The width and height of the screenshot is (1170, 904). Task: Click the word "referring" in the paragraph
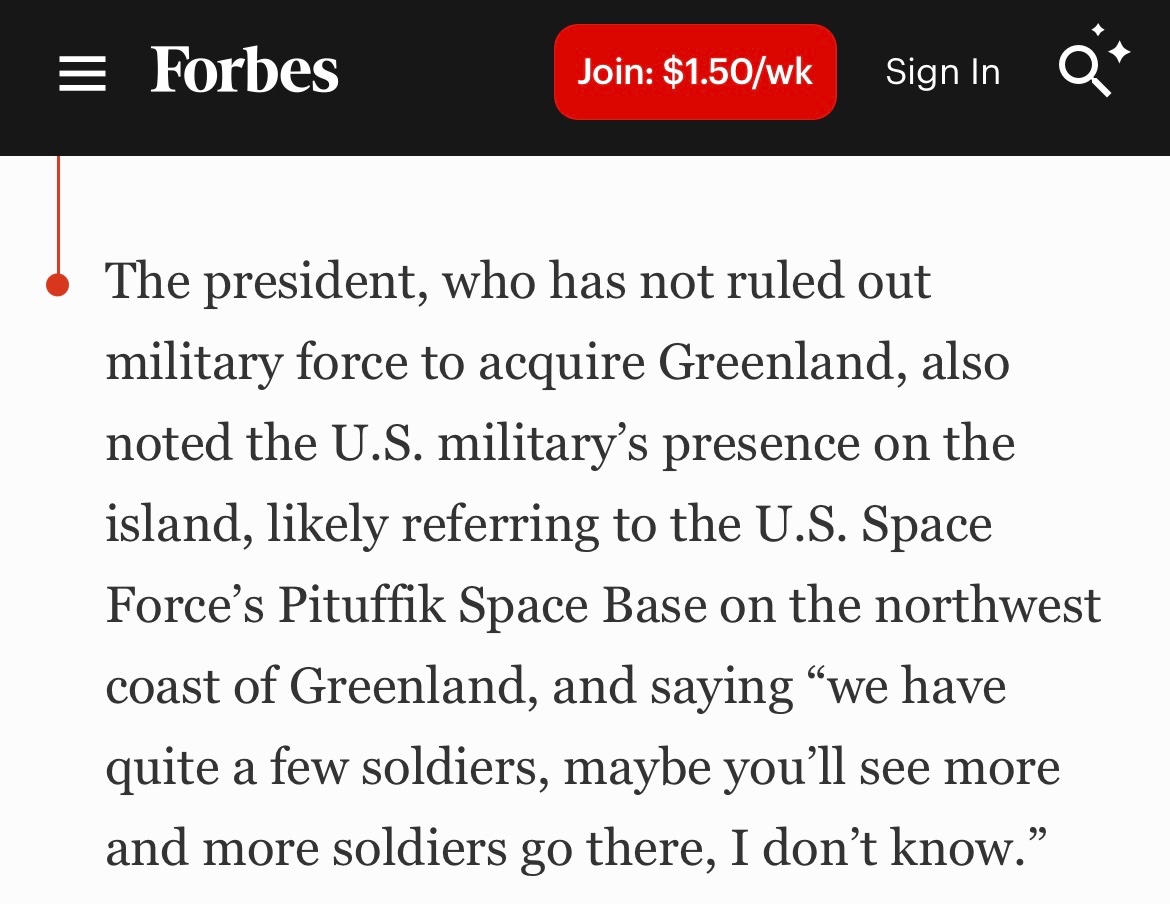coord(502,527)
